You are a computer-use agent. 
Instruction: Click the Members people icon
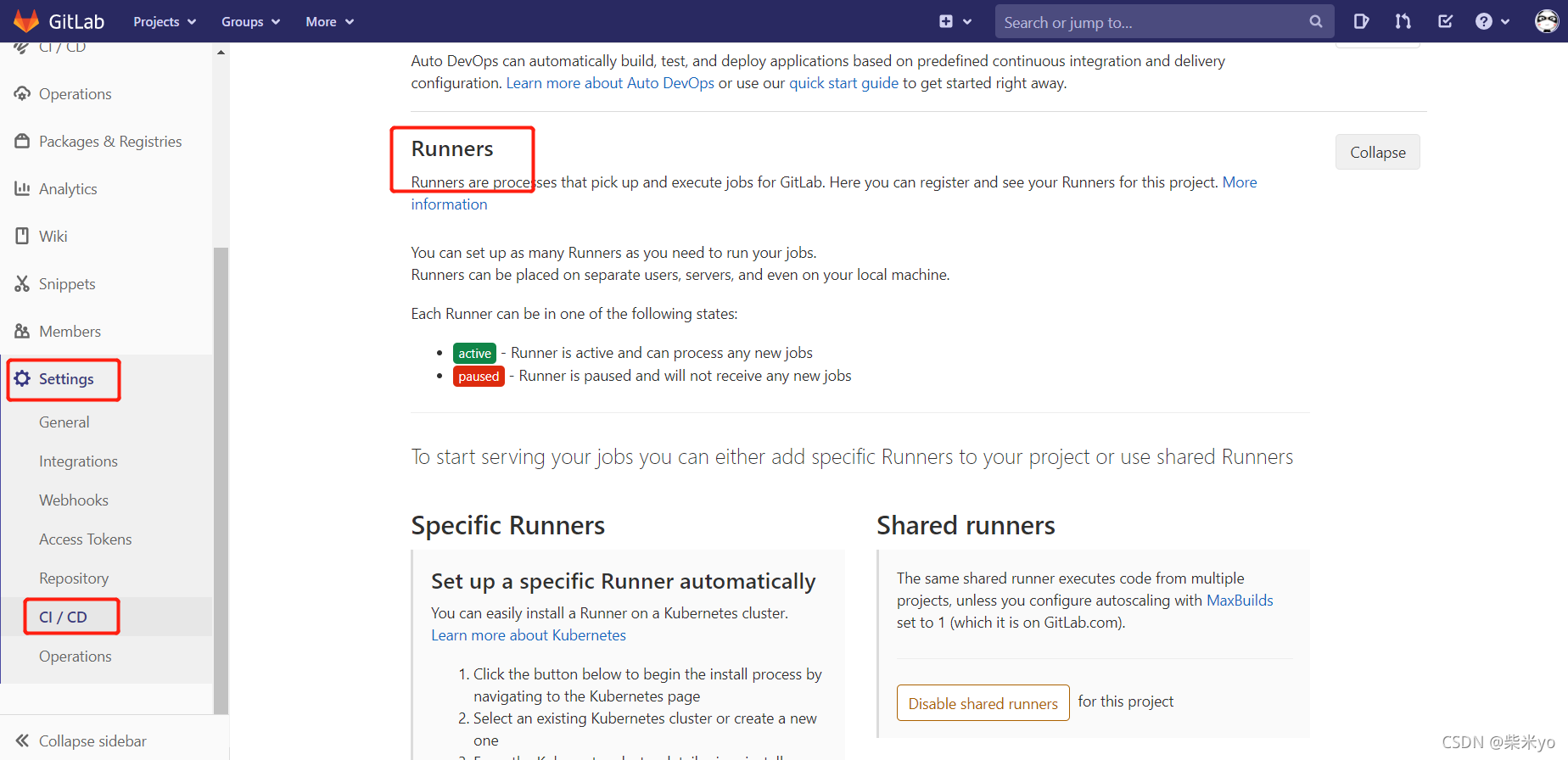click(x=22, y=331)
